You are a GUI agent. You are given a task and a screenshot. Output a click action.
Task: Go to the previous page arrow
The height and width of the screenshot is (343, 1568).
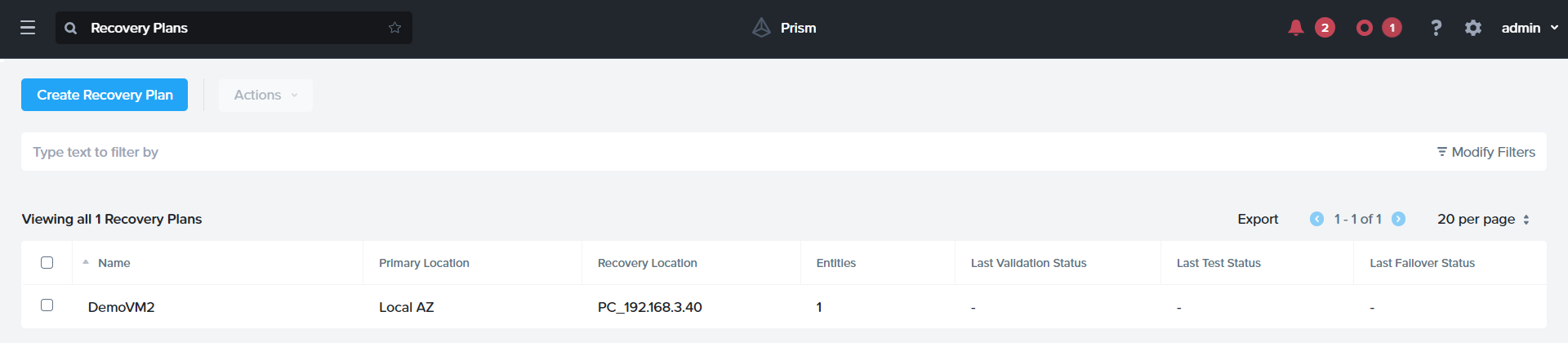click(1316, 219)
